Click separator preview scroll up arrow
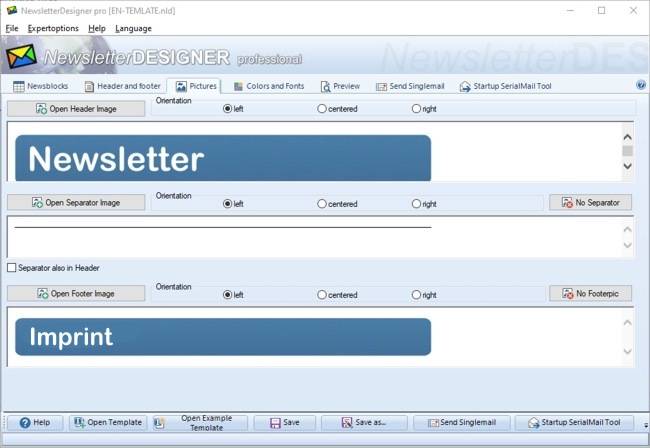 628,229
